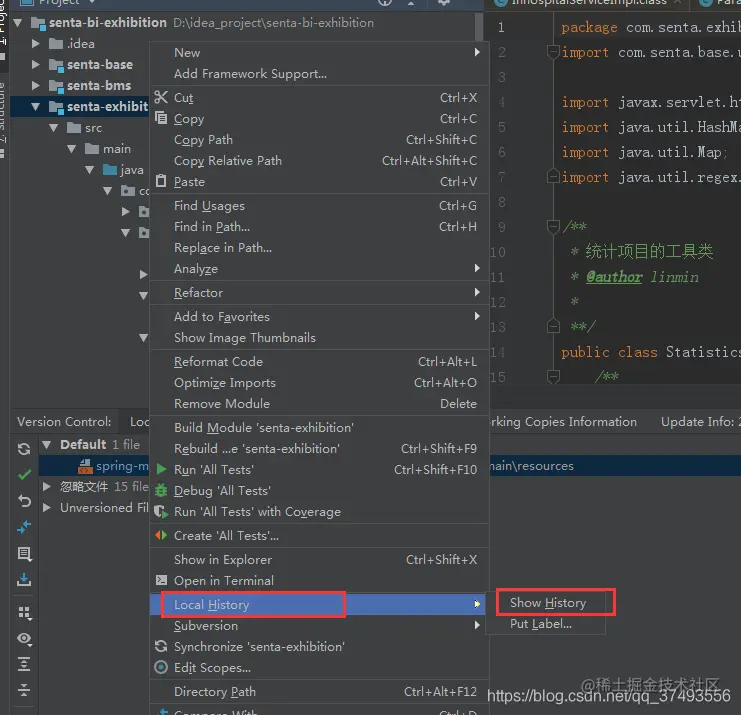Collapse the Default changelist node
This screenshot has height=715, width=741.
point(46,444)
